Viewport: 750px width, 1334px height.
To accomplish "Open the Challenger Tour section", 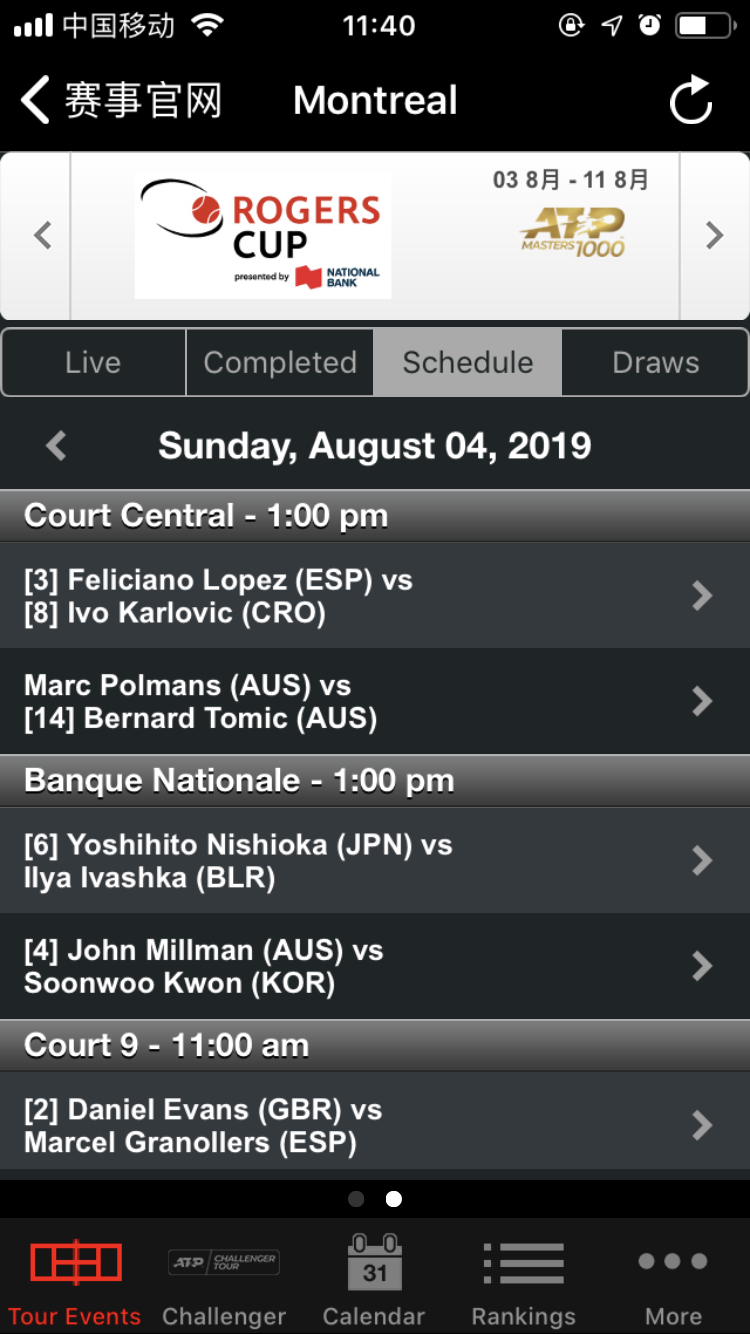I will pos(224,1264).
